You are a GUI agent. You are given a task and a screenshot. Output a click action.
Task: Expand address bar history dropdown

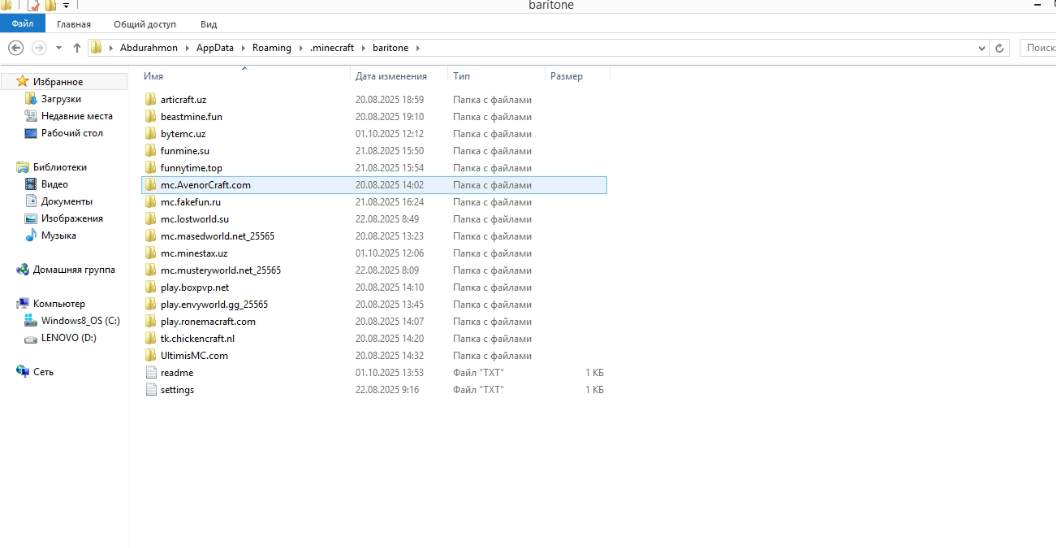981,48
